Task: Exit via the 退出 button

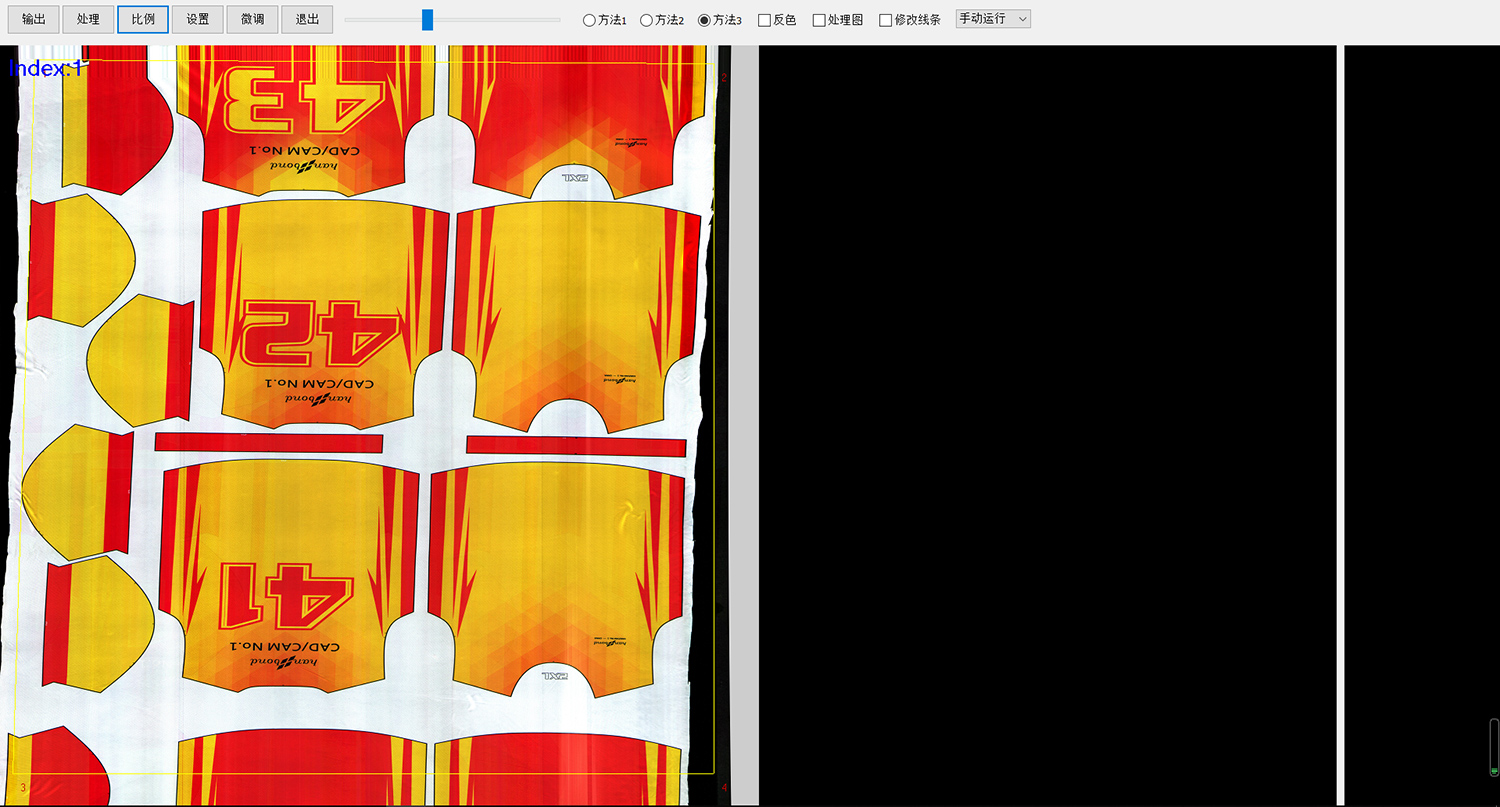Action: pyautogui.click(x=307, y=19)
